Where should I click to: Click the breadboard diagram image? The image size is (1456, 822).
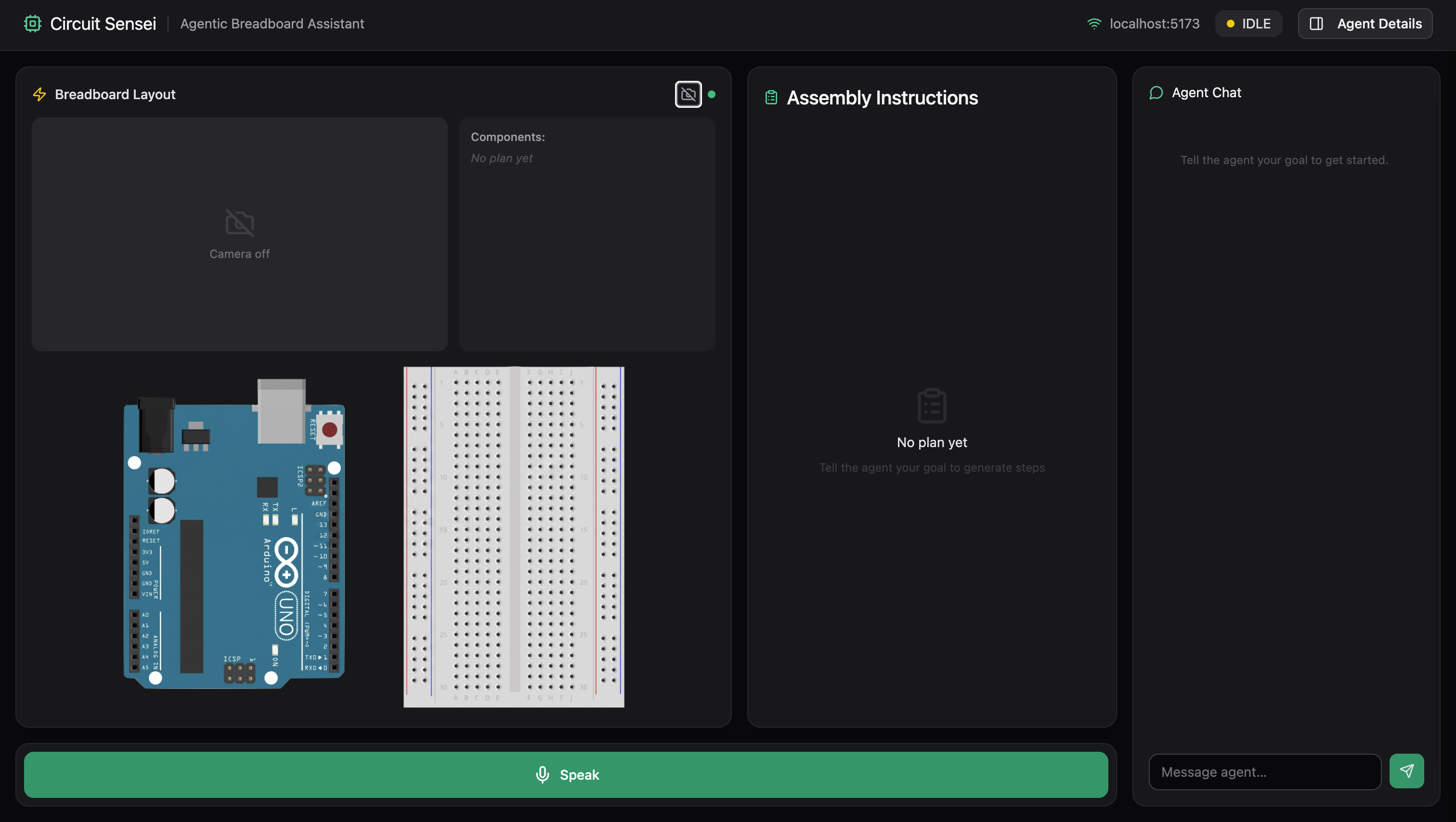[513, 537]
